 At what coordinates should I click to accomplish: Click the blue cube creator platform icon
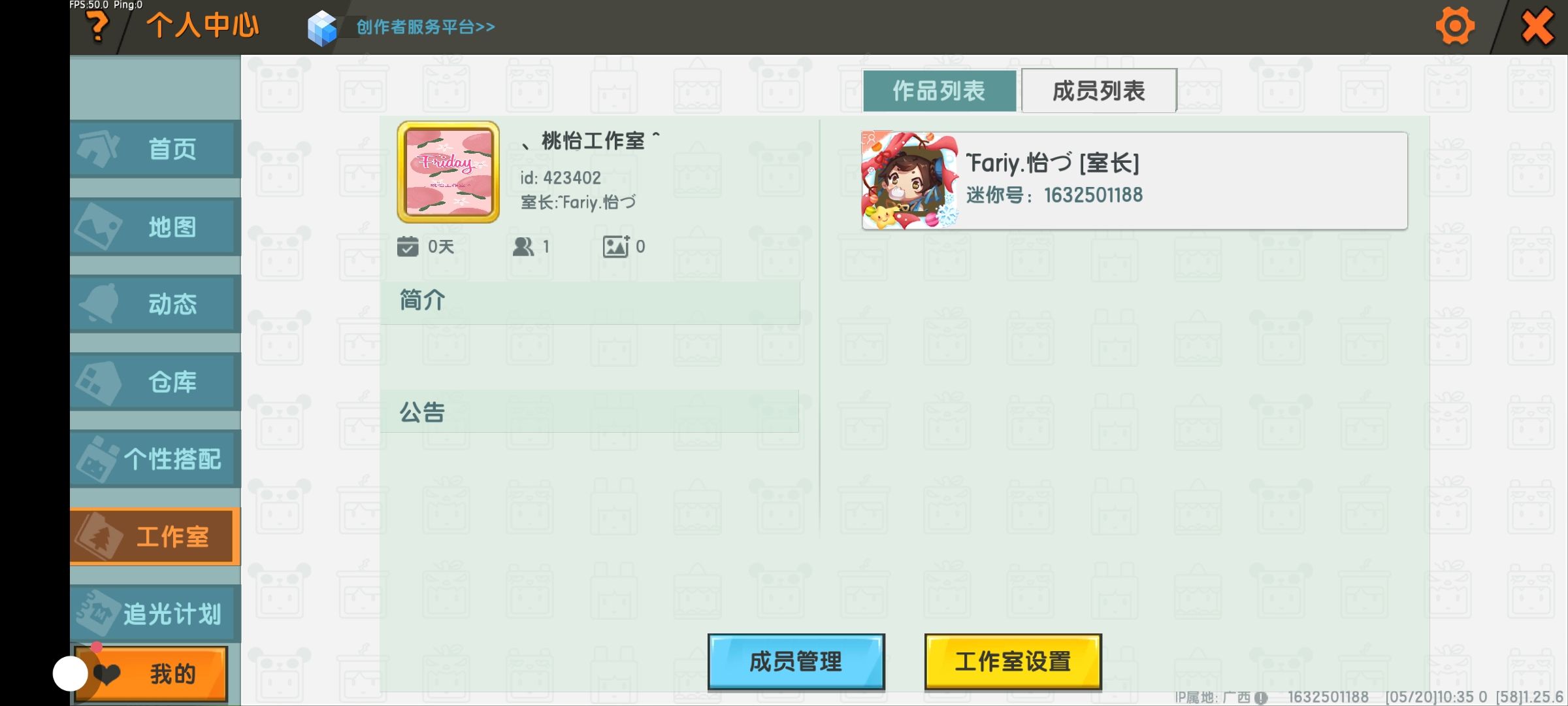click(x=322, y=28)
